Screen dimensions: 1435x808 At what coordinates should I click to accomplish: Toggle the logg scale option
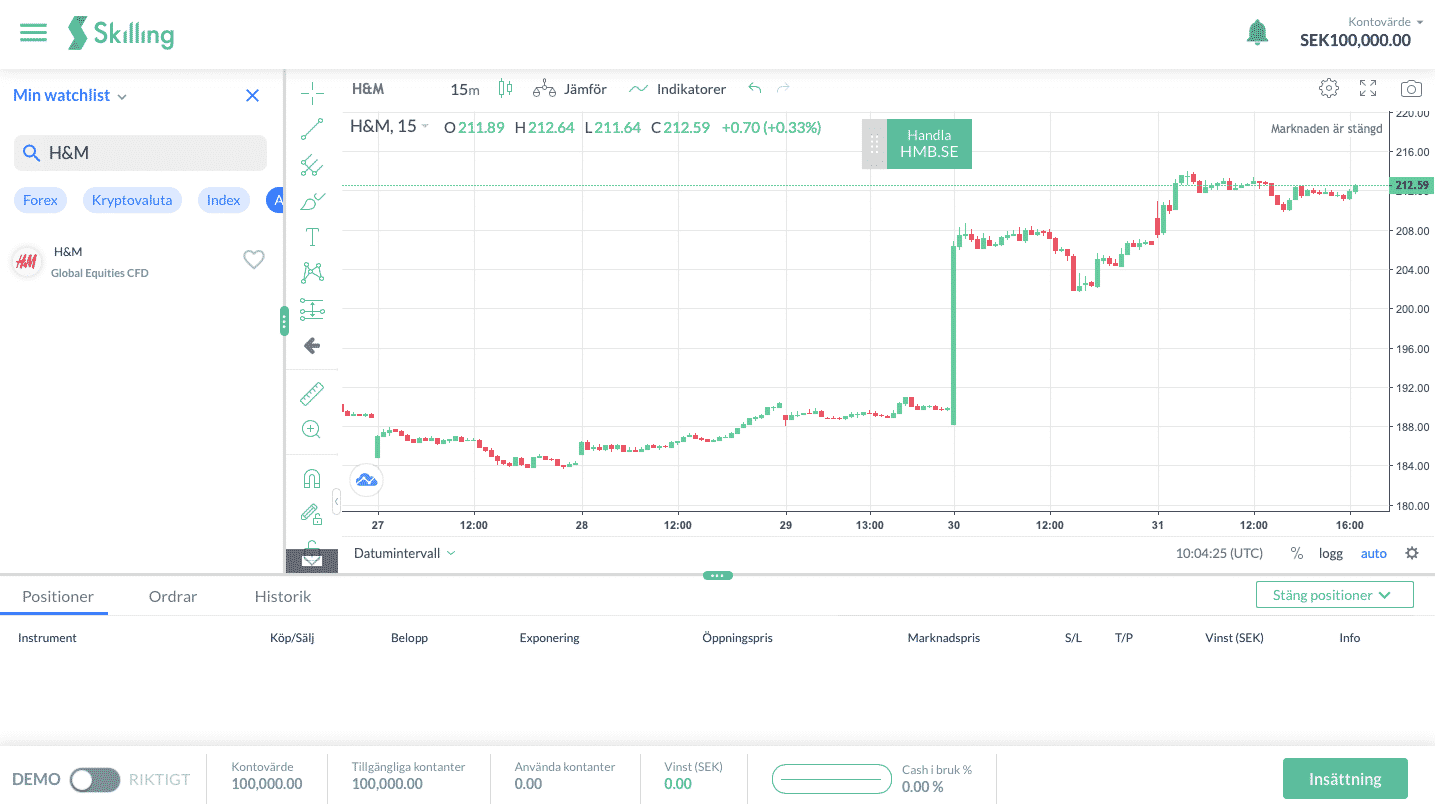(x=1330, y=553)
